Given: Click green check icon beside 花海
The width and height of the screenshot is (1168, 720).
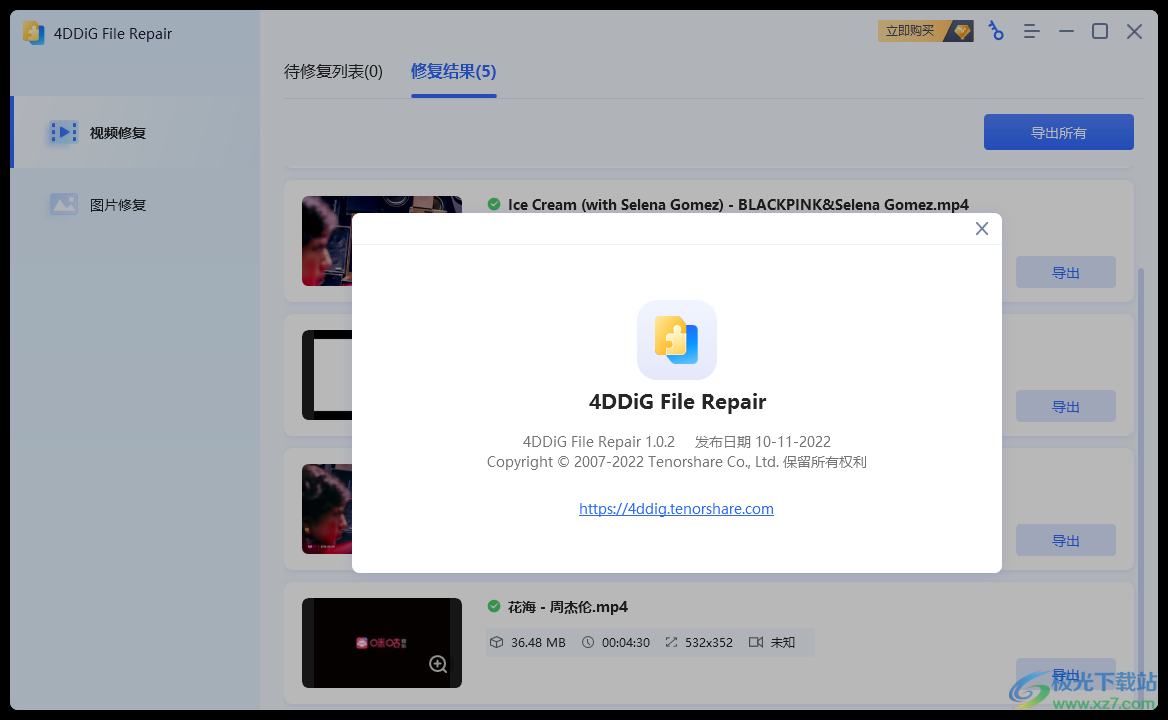Looking at the screenshot, I should [x=494, y=606].
